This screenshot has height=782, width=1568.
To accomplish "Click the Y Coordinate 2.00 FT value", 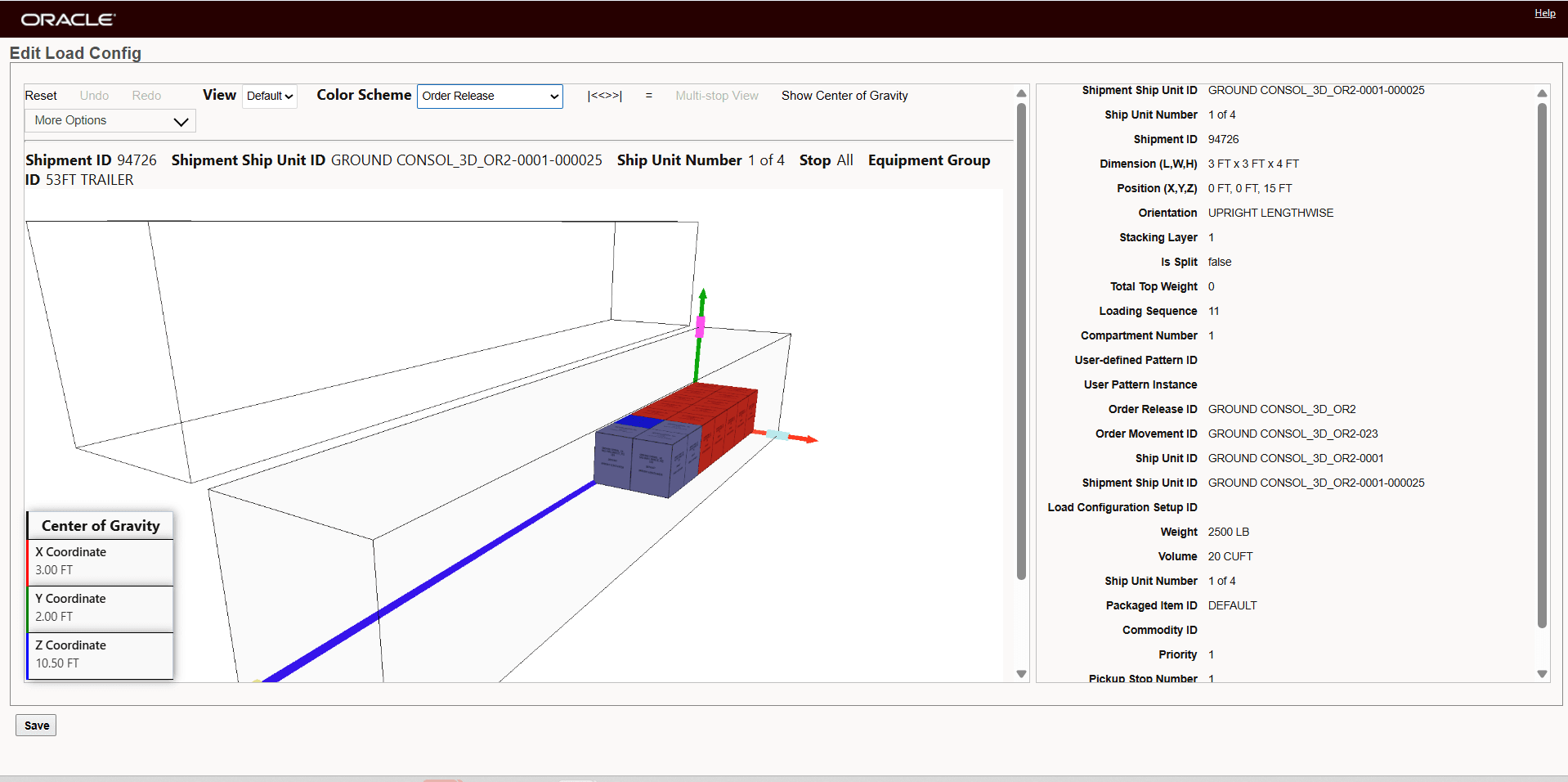I will pyautogui.click(x=54, y=617).
